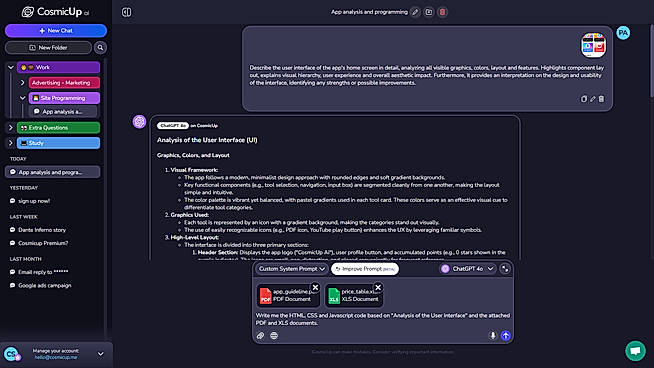Send the prompt with the blue arrow button
The width and height of the screenshot is (654, 368).
(506, 335)
